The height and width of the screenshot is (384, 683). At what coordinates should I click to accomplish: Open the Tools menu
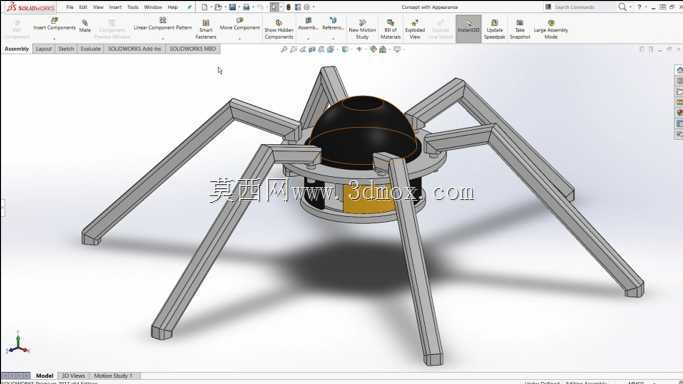(133, 7)
